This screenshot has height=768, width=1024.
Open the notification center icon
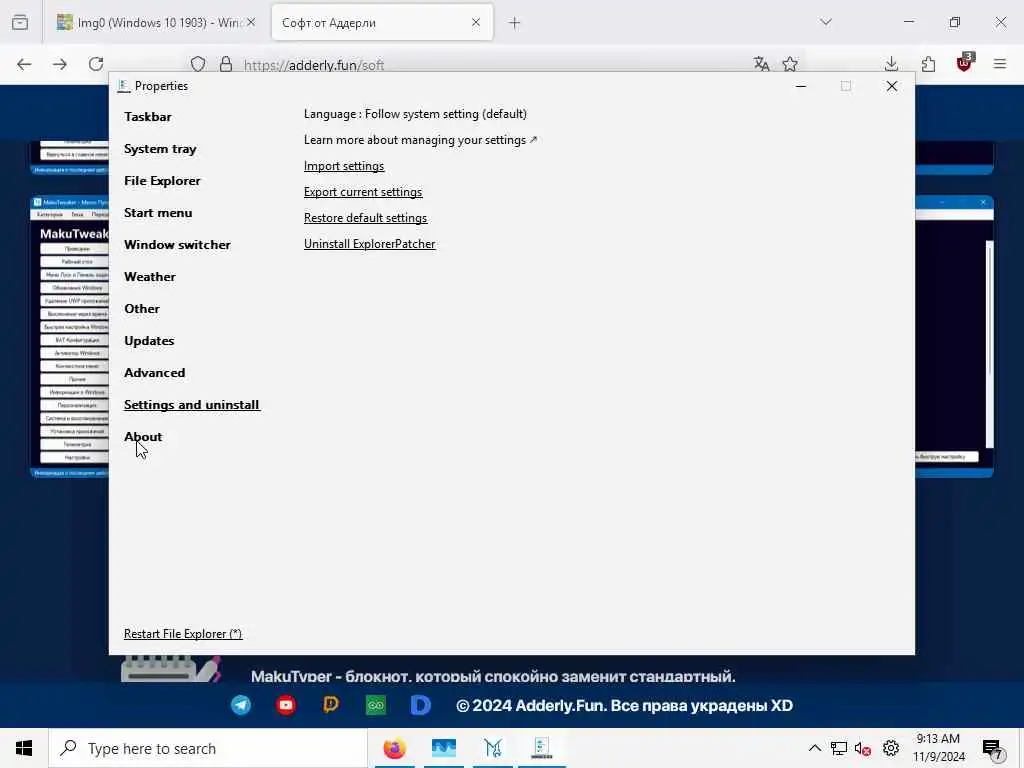(x=993, y=750)
